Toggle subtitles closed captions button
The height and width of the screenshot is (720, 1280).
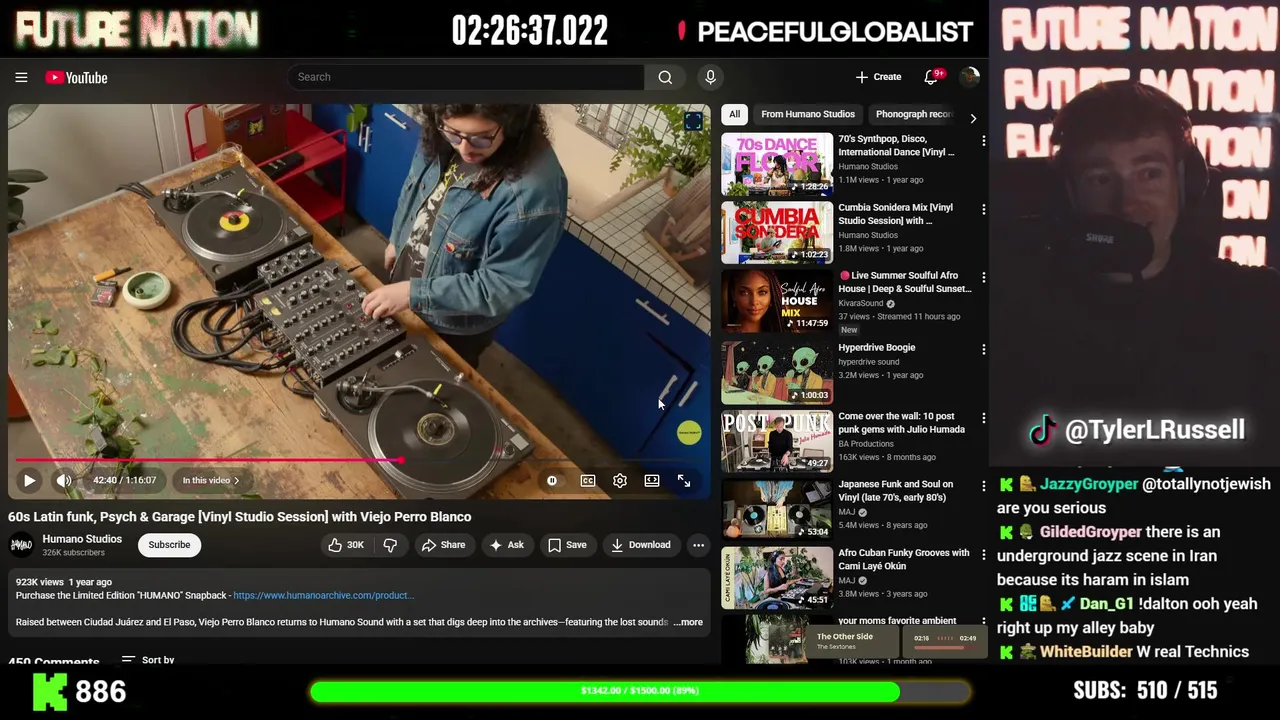coord(588,481)
